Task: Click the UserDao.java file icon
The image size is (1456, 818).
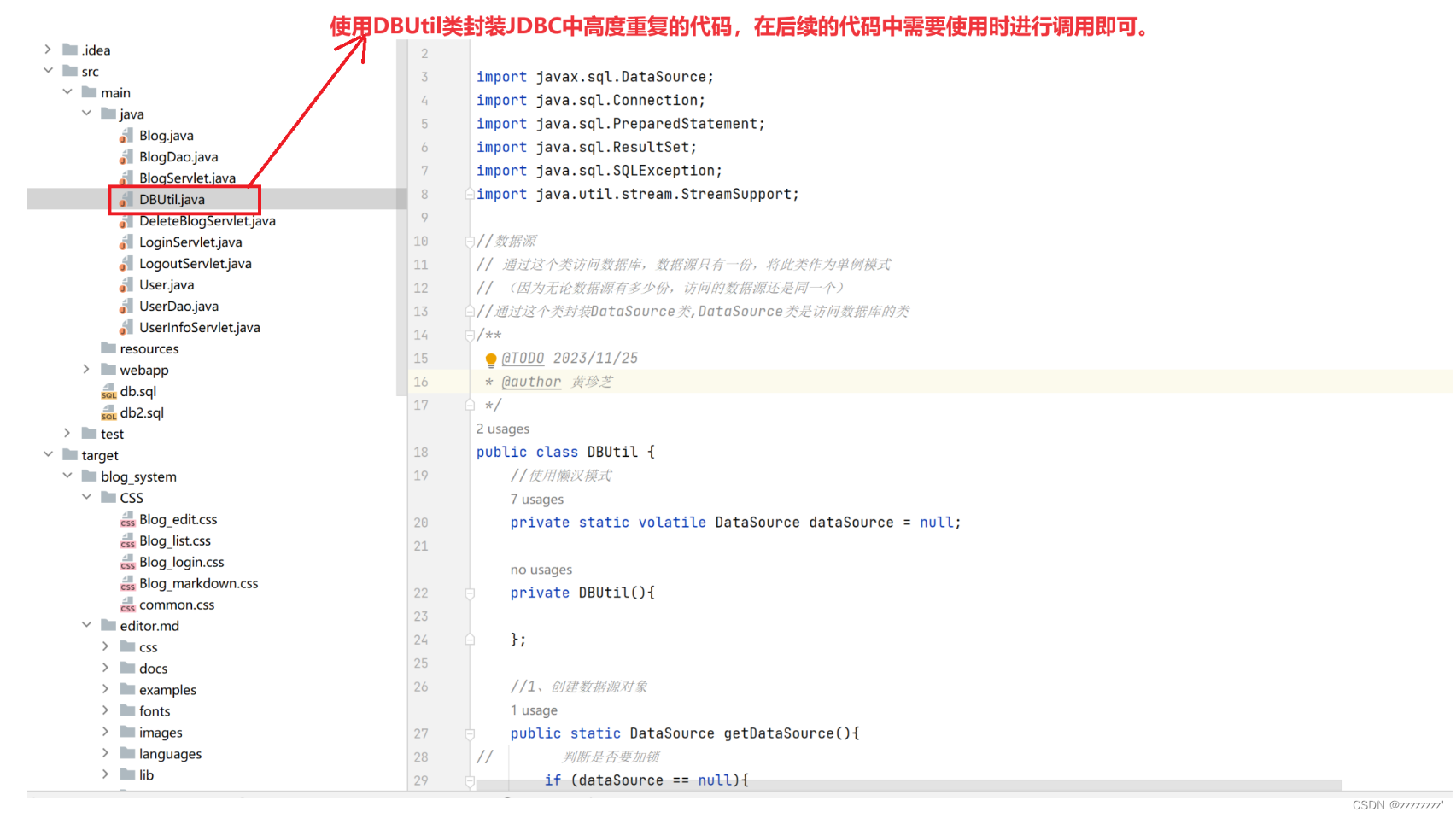Action: (126, 307)
